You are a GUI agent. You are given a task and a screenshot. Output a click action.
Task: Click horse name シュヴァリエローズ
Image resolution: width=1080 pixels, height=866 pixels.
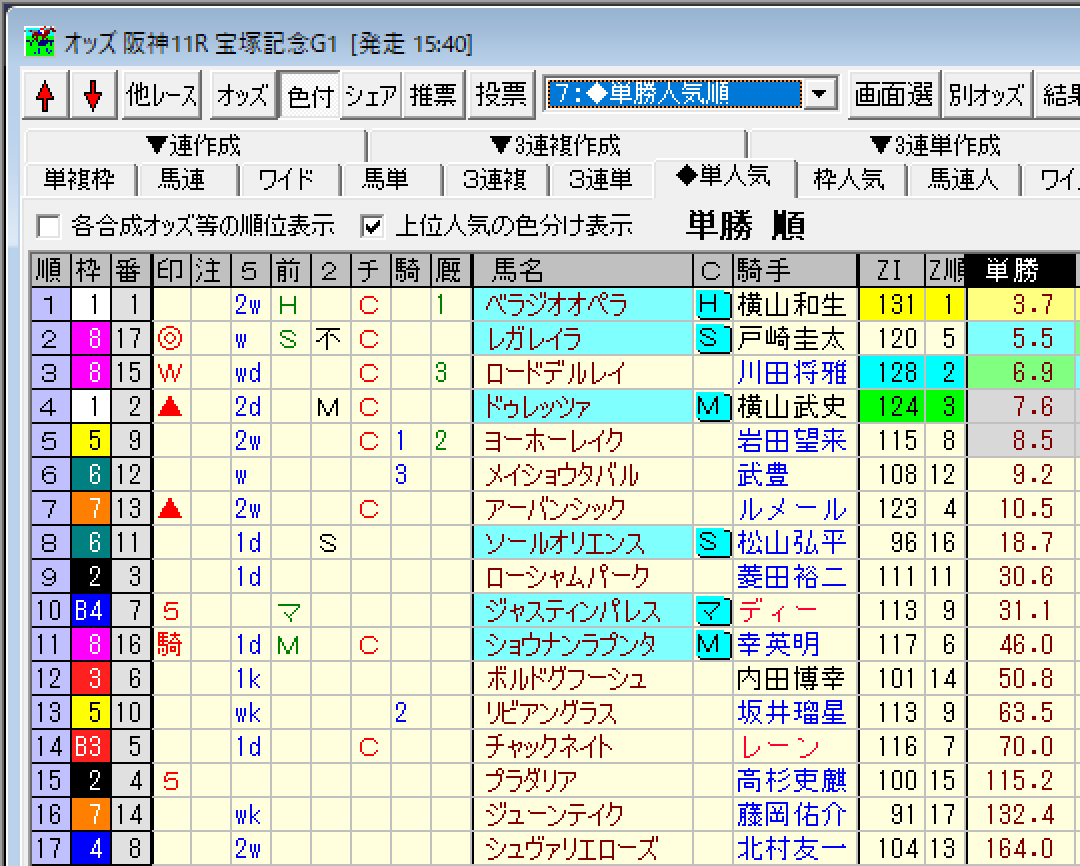[571, 849]
